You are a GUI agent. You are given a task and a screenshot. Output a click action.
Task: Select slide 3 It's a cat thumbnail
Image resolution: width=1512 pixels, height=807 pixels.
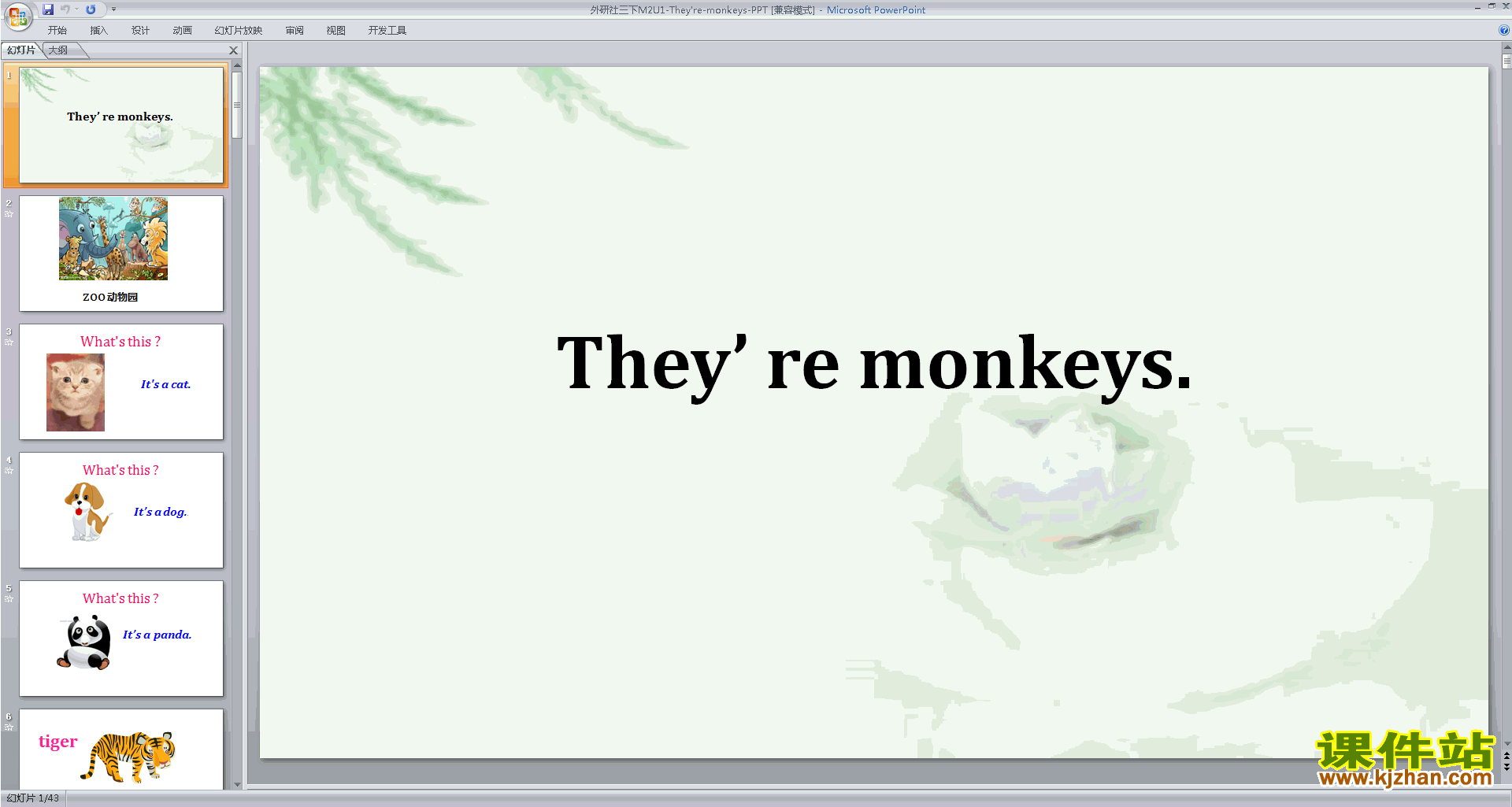point(121,382)
